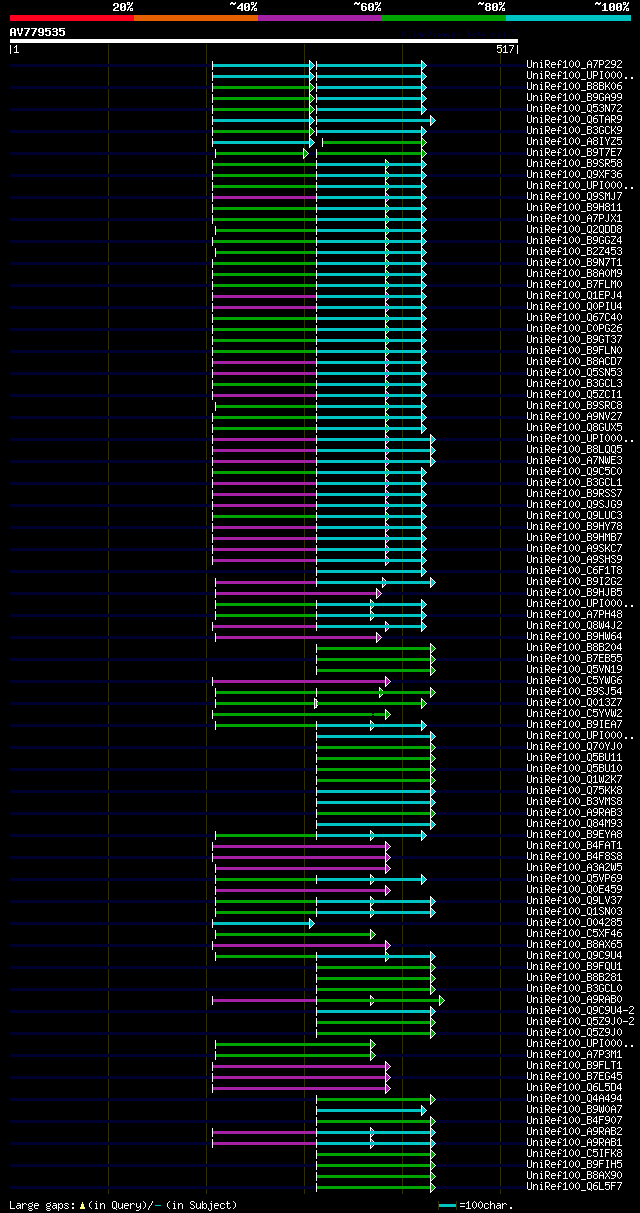Select the UniRef100_A7NWE3 hit label
640x1213 pixels.
[x=576, y=460]
